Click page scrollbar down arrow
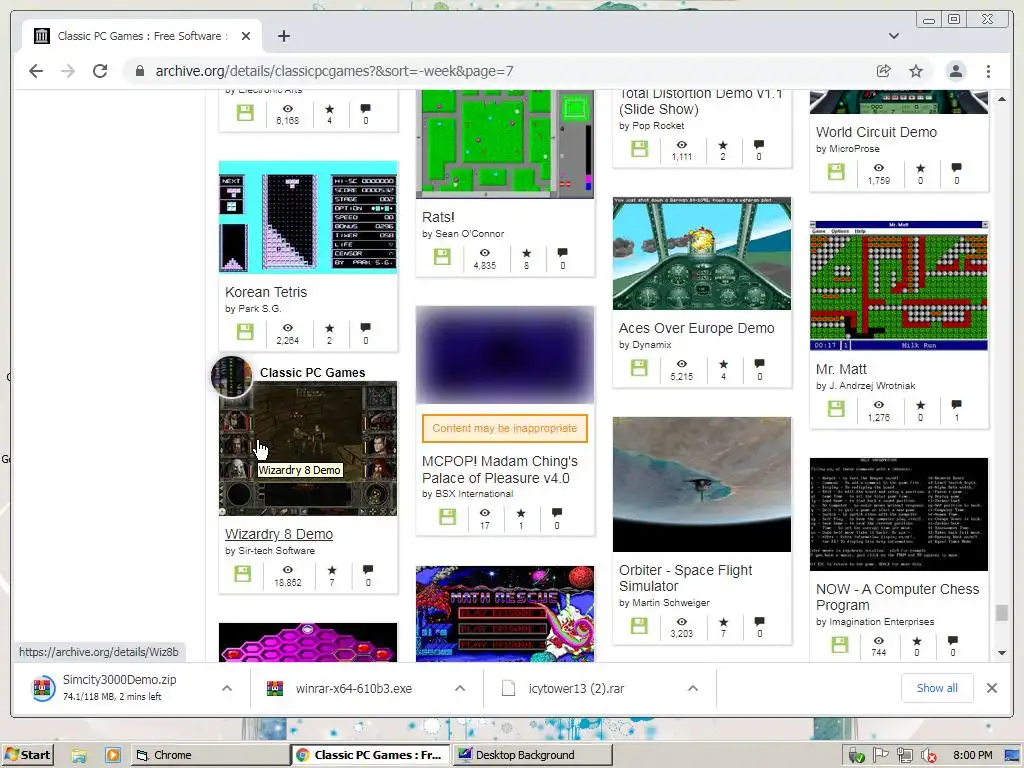The height and width of the screenshot is (768, 1024). [1002, 652]
